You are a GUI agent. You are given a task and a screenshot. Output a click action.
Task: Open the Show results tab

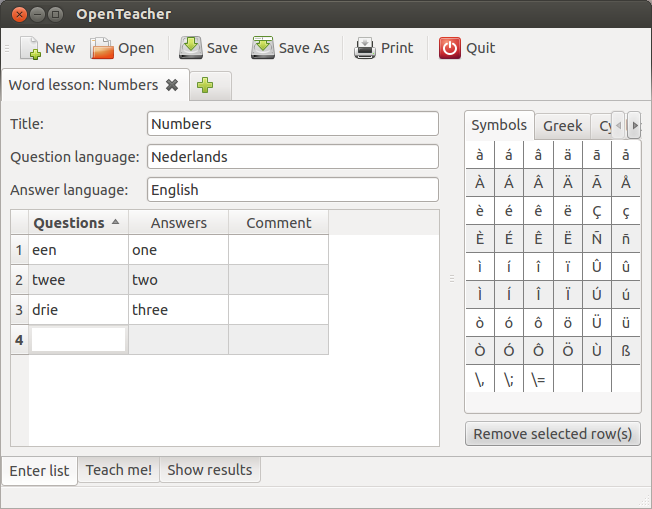210,470
